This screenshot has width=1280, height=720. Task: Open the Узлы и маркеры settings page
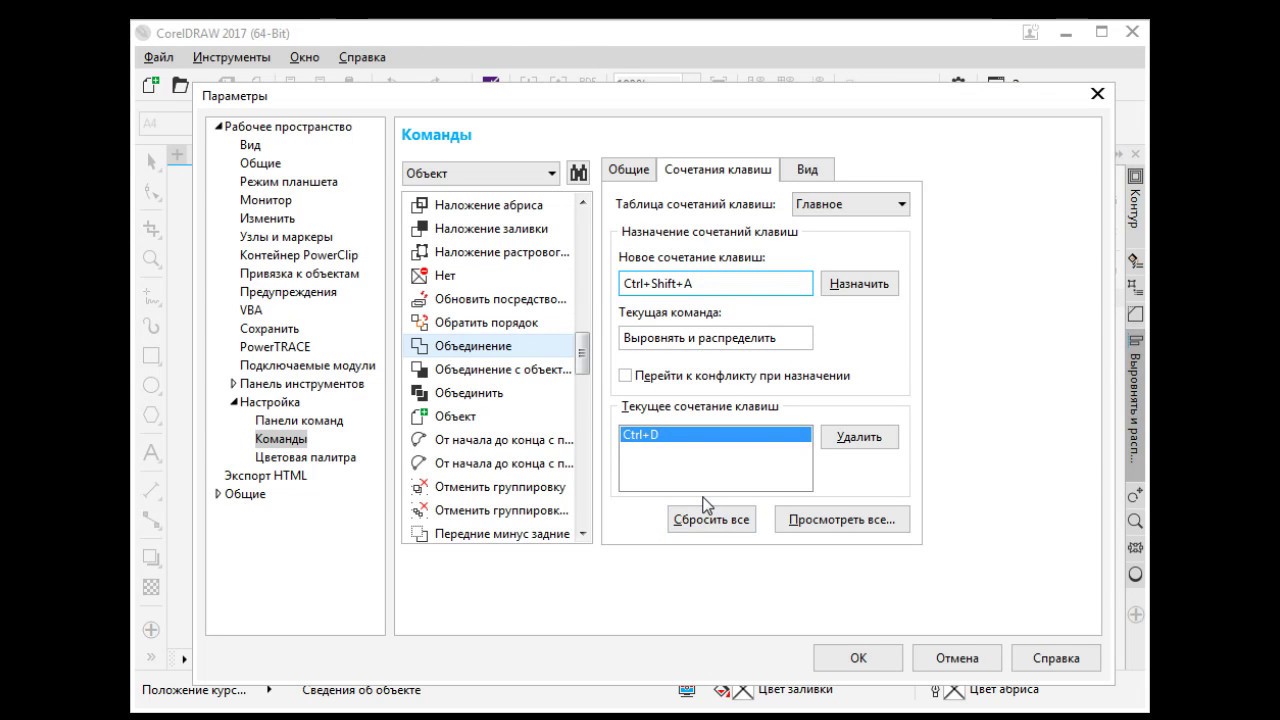[x=286, y=237]
